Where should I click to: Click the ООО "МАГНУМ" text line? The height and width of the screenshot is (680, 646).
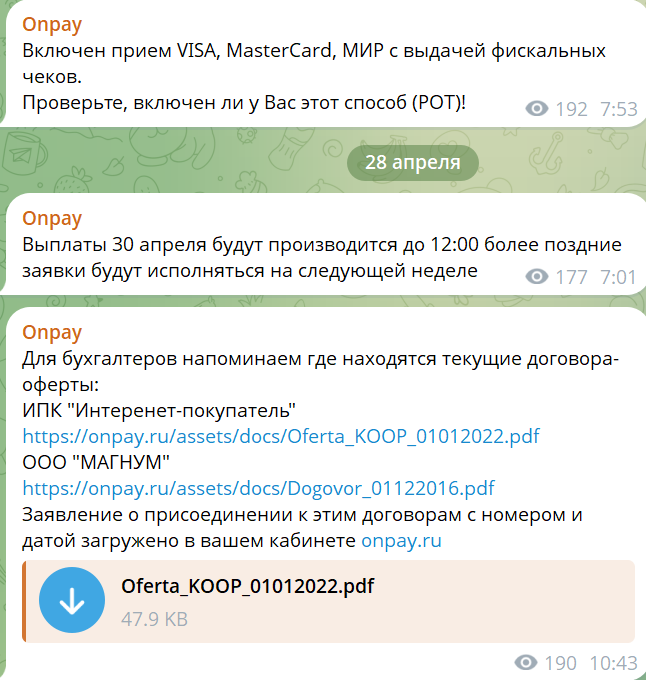point(96,462)
